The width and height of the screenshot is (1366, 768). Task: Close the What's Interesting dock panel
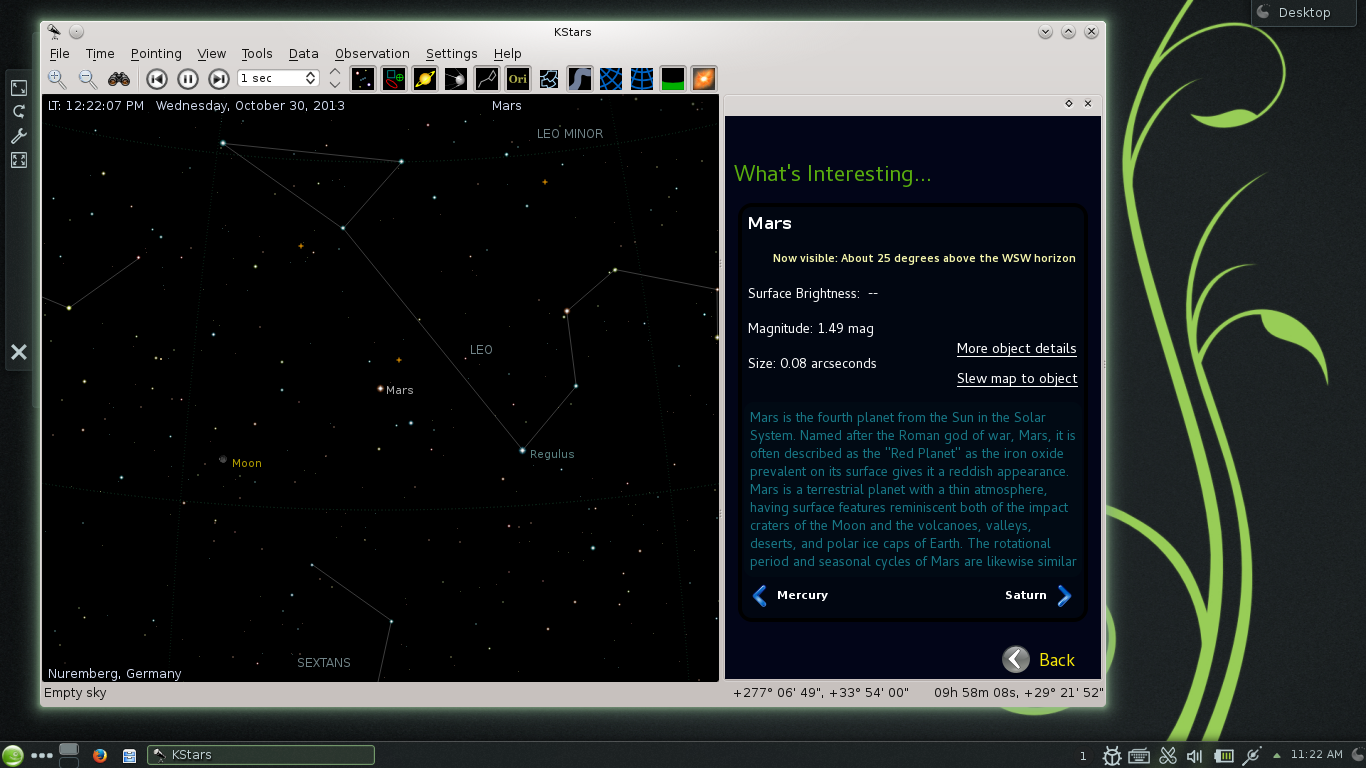[1088, 103]
